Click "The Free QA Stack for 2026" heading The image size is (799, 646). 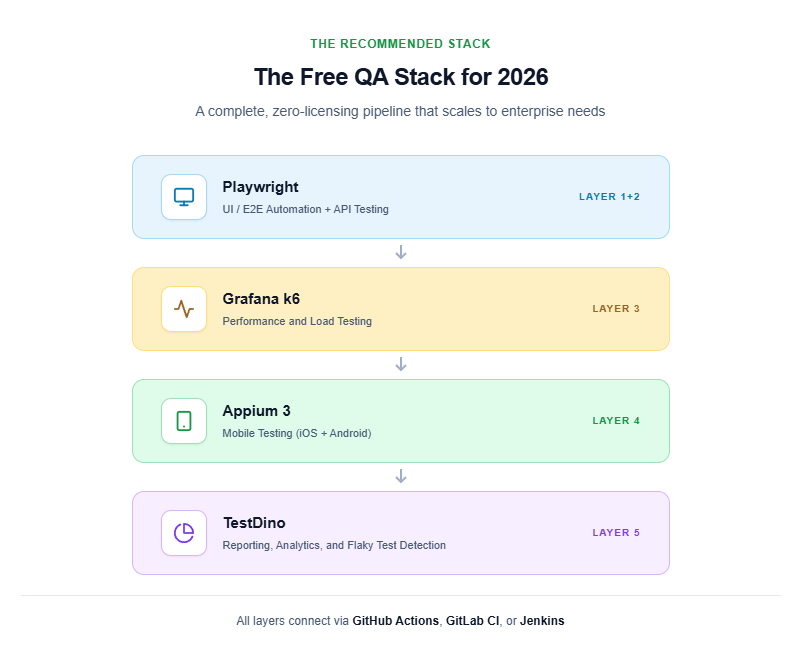pos(401,77)
